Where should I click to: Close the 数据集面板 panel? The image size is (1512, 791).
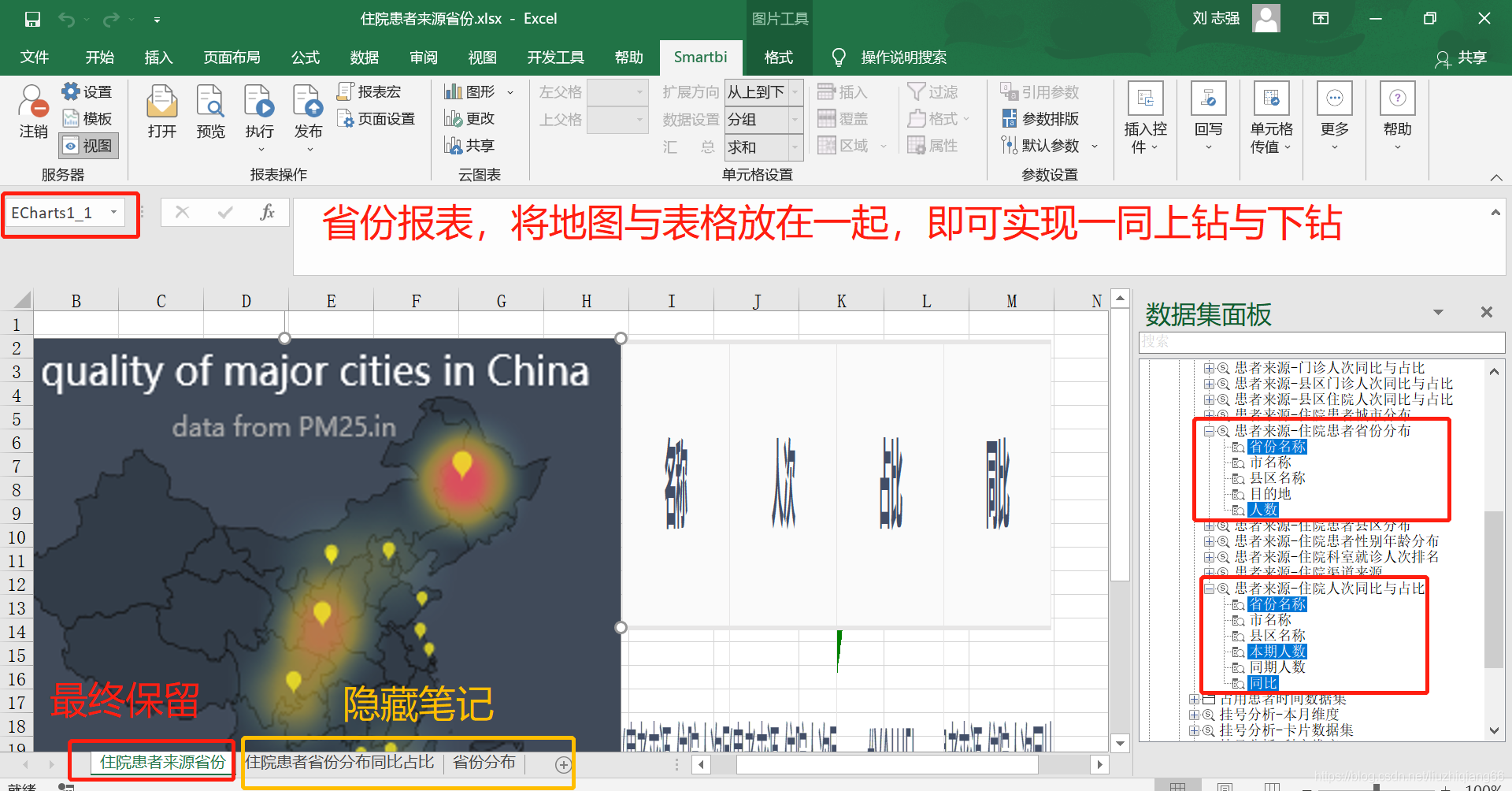pyautogui.click(x=1486, y=312)
